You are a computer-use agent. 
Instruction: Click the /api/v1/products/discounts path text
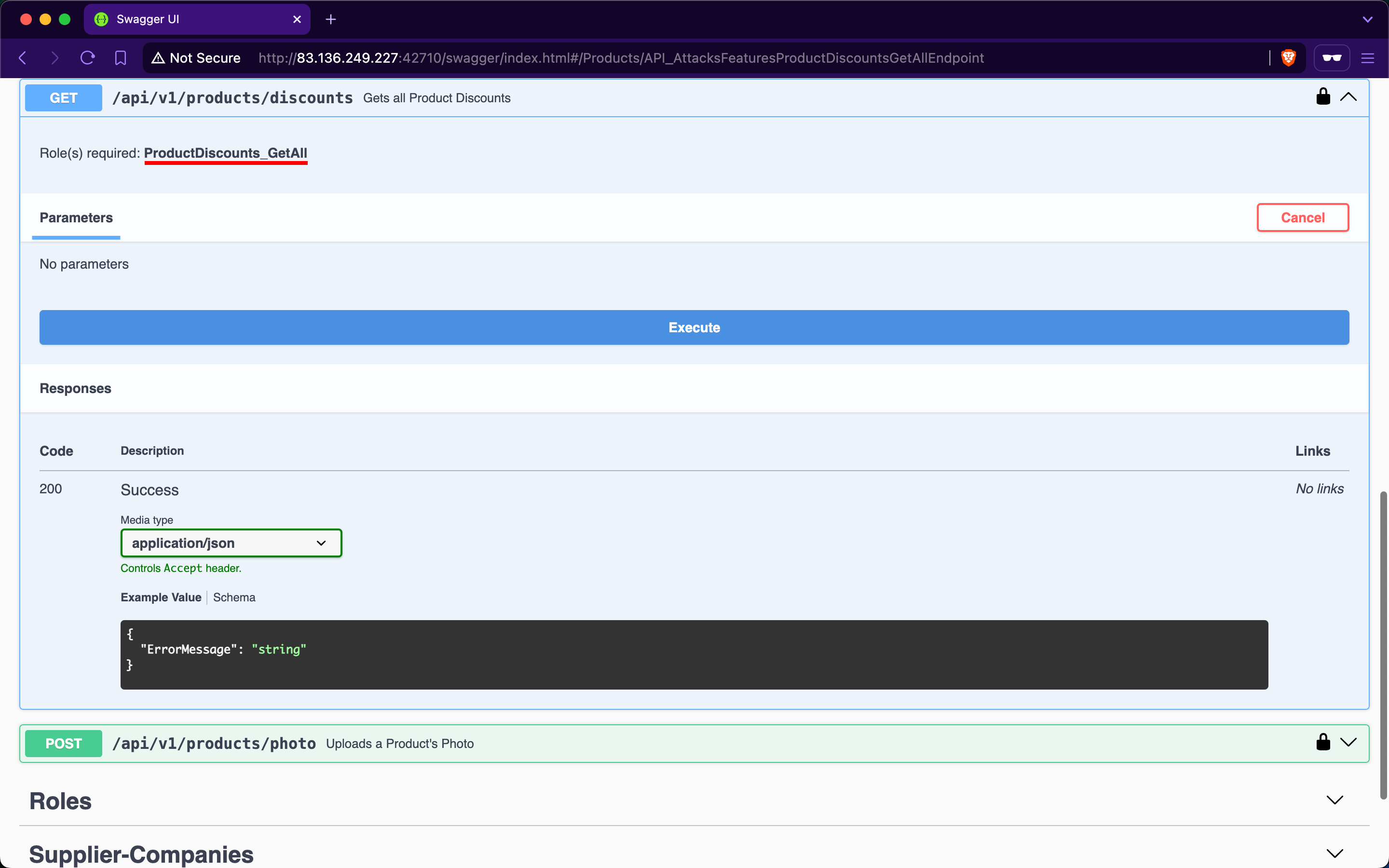click(232, 98)
